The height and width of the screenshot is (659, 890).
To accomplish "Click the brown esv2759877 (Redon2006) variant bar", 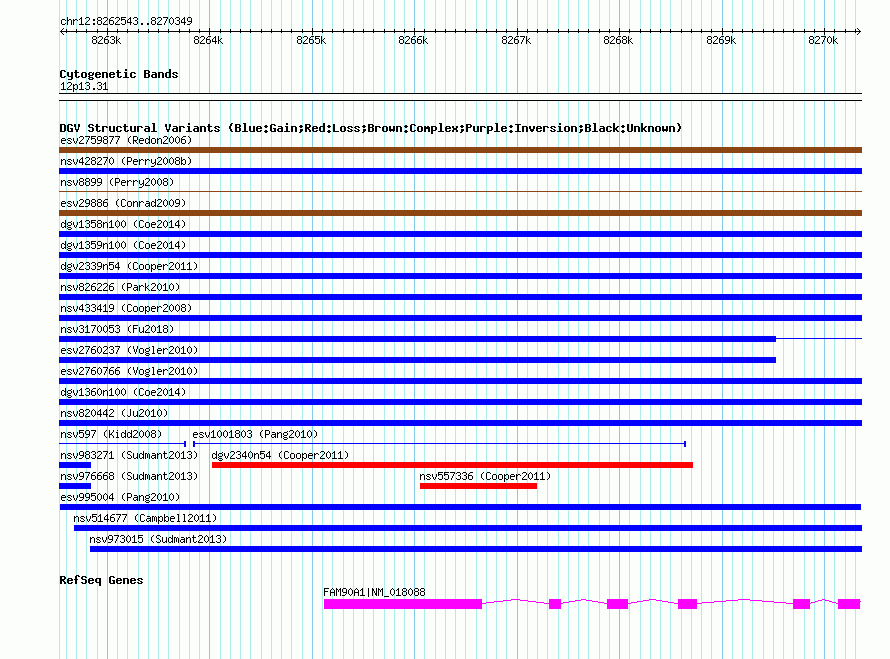I will [x=460, y=150].
